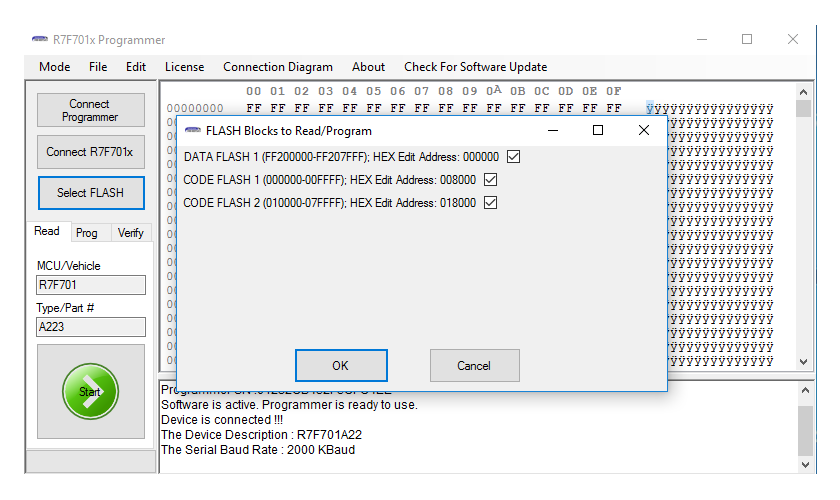The height and width of the screenshot is (500, 840).
Task: Click the green Start arrow button
Action: (x=90, y=391)
